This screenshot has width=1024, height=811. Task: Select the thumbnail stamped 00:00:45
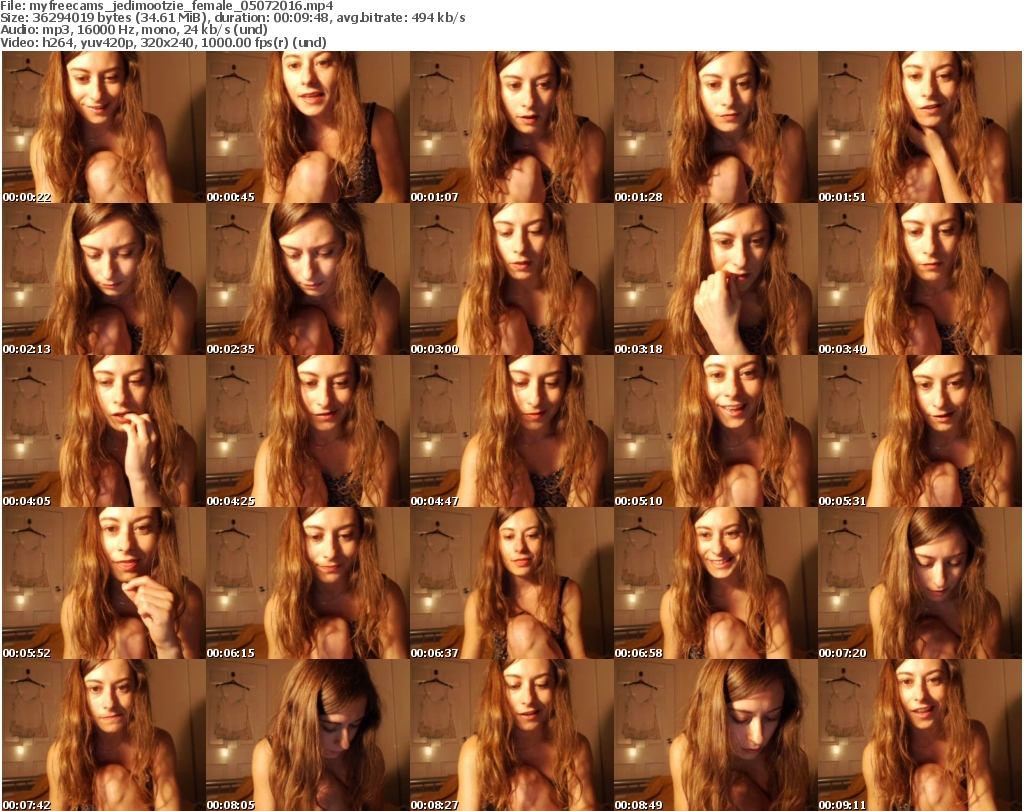pos(308,127)
